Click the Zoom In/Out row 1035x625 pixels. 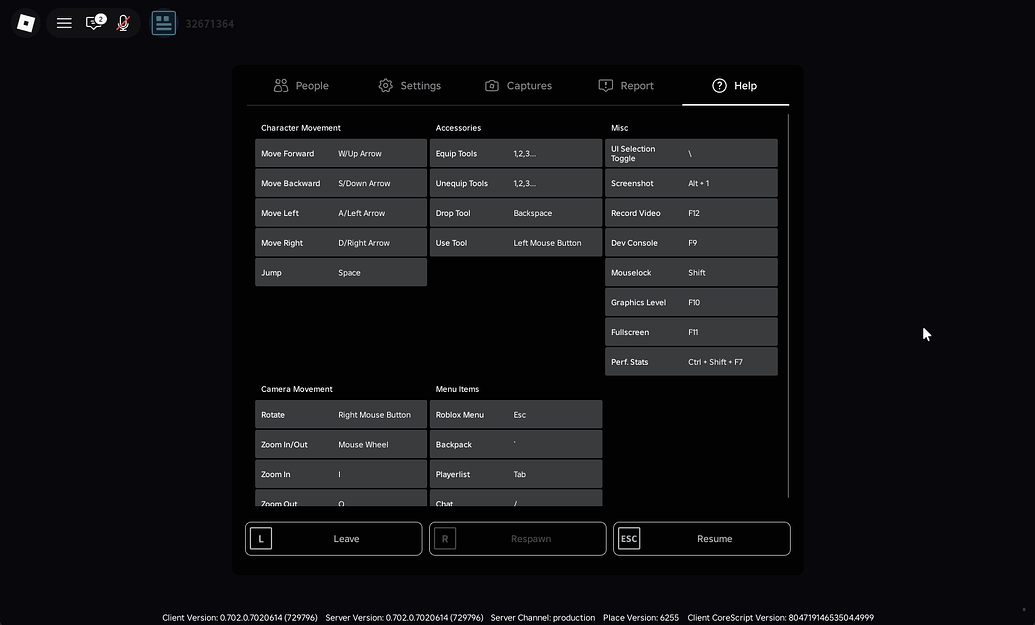click(x=341, y=444)
